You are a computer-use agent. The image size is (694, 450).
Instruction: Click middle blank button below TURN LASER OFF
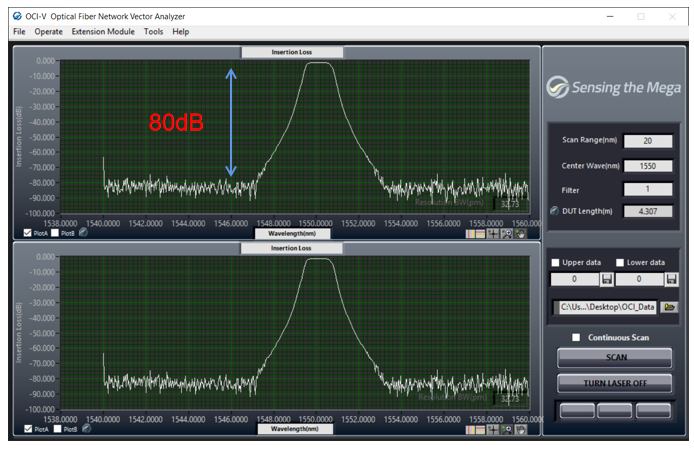[614, 411]
